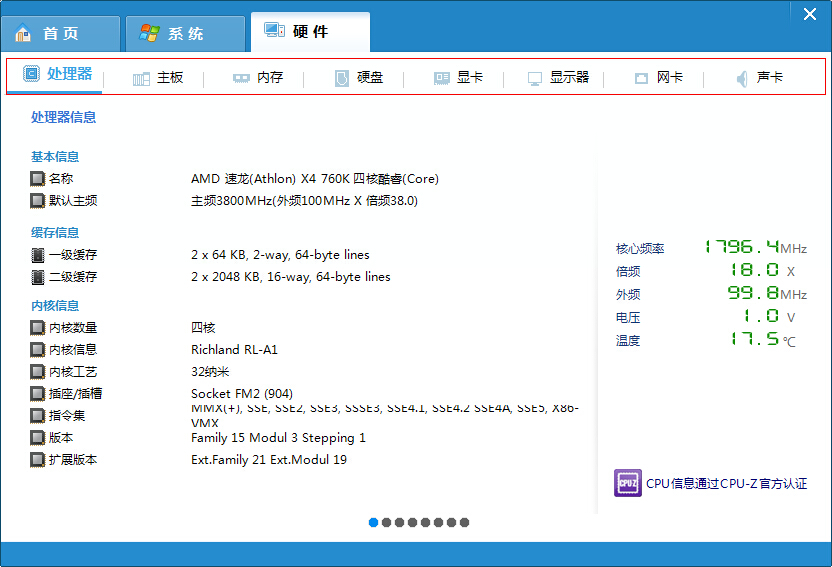Click the monitor (显示器) icon
Screen dimensions: 832x567
535,78
